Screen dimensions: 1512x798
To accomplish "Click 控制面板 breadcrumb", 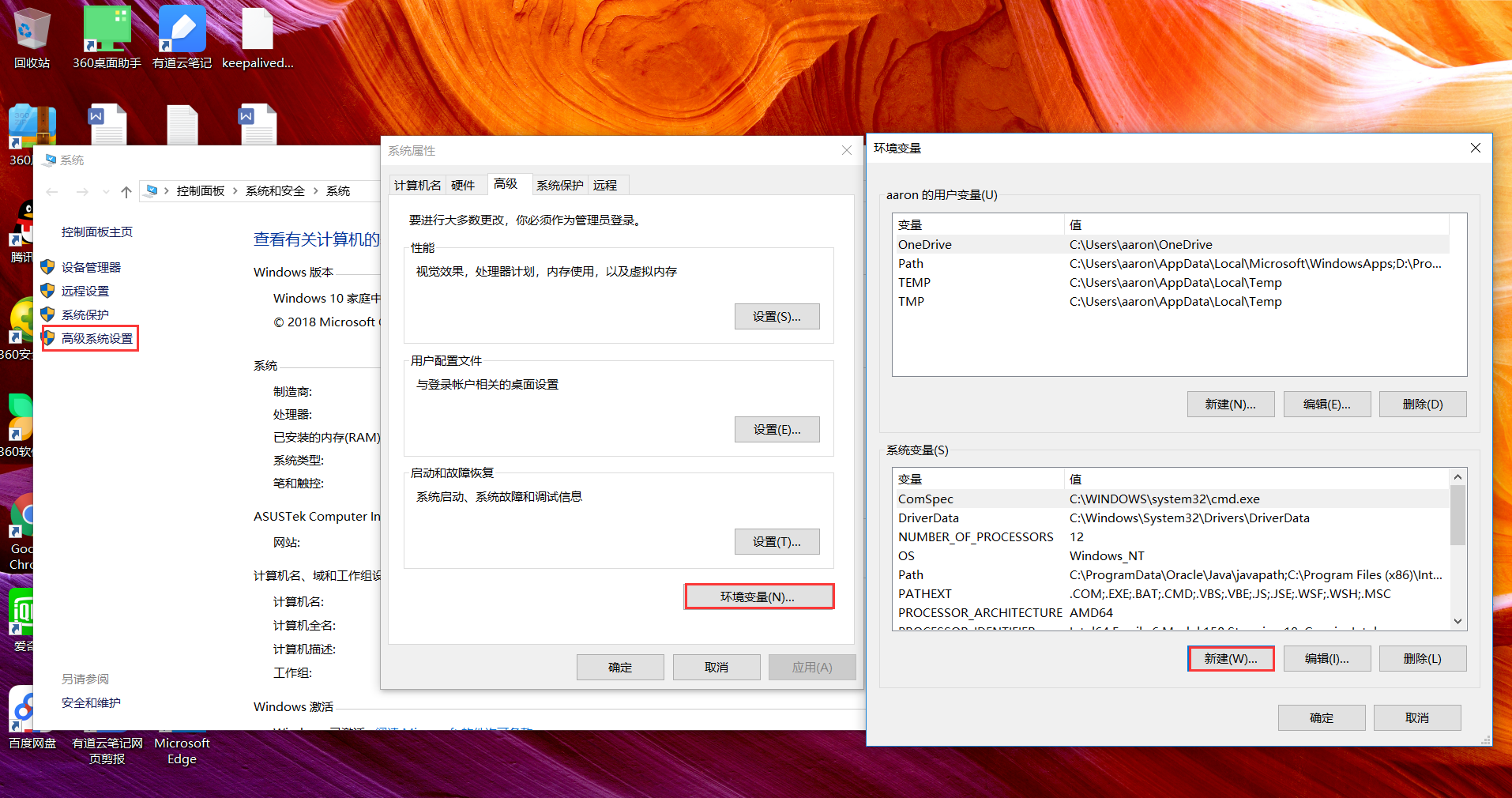I will coord(201,191).
